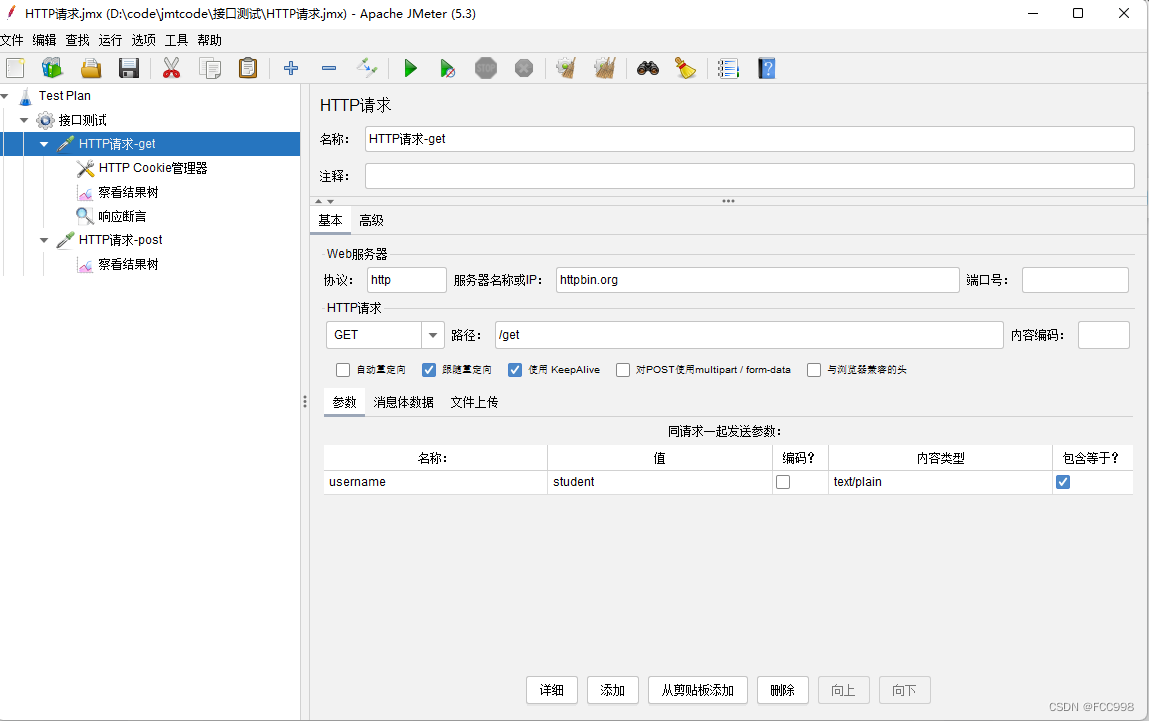Click the 删除 button
1149x721 pixels.
coord(783,690)
